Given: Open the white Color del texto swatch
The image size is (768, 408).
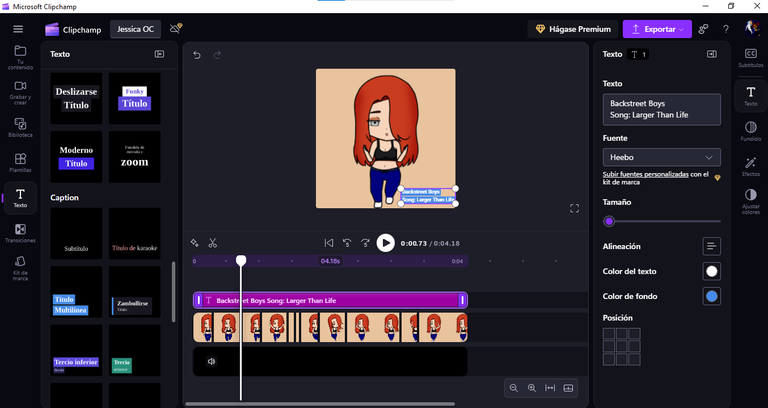Looking at the screenshot, I should [x=711, y=271].
